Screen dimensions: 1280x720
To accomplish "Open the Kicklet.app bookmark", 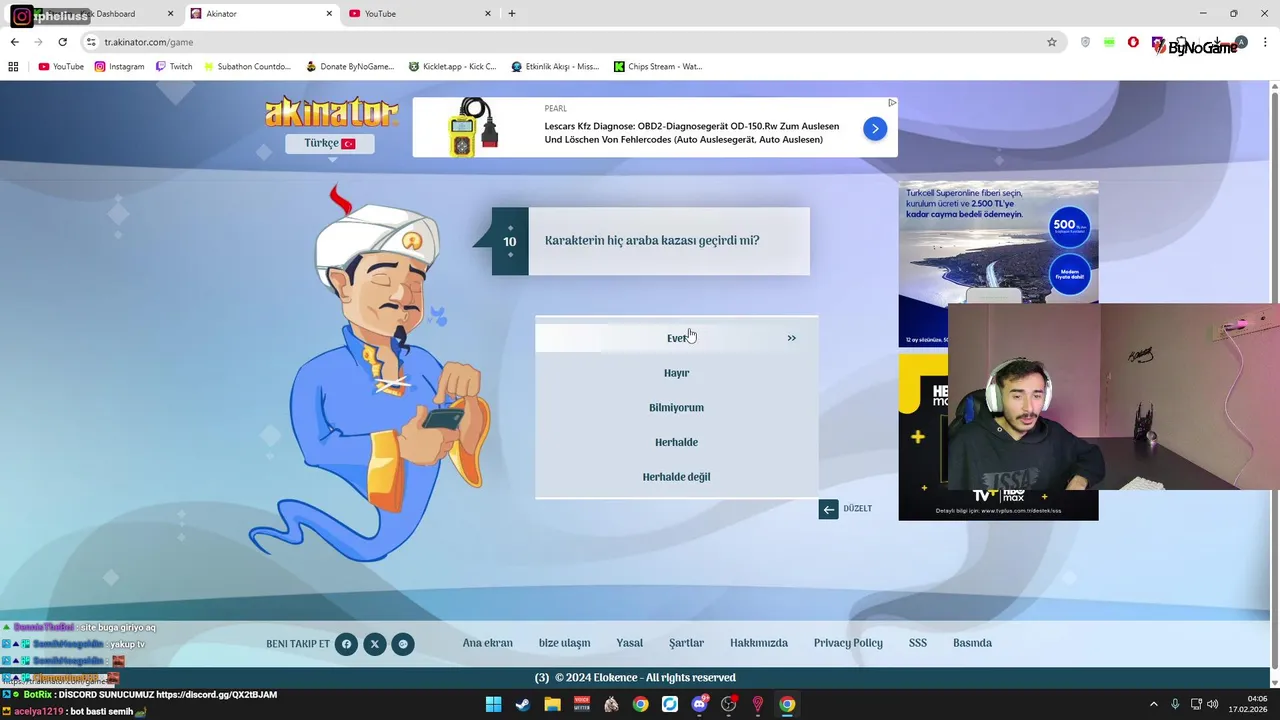I will pyautogui.click(x=453, y=67).
